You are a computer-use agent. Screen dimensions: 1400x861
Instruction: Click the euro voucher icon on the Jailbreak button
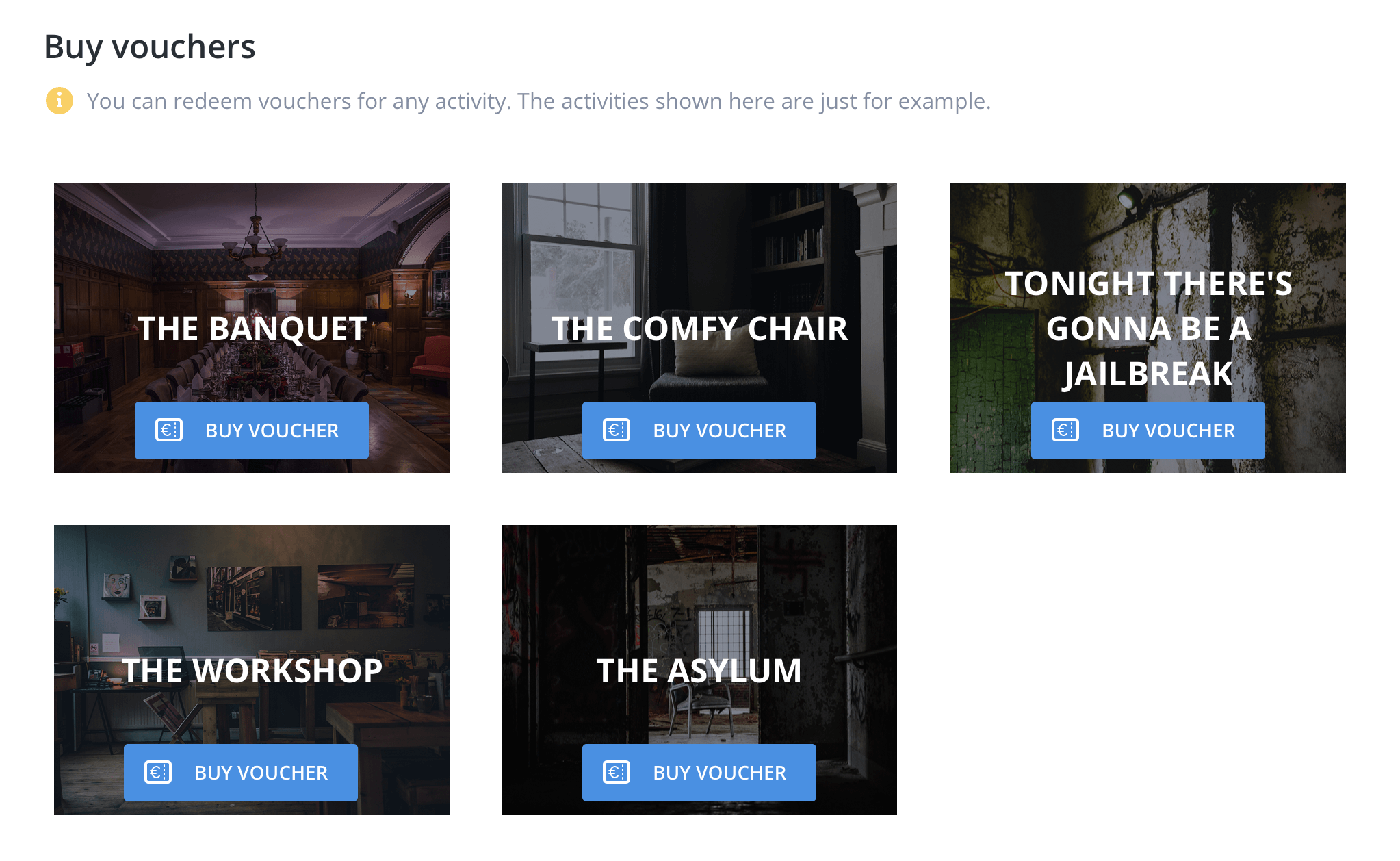coord(1065,430)
